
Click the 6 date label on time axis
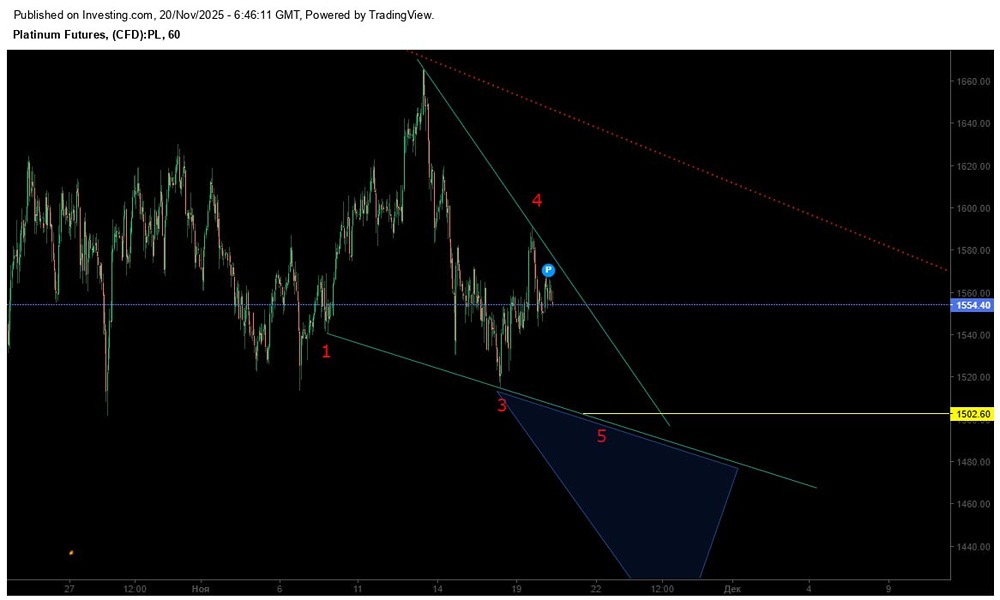click(x=279, y=589)
